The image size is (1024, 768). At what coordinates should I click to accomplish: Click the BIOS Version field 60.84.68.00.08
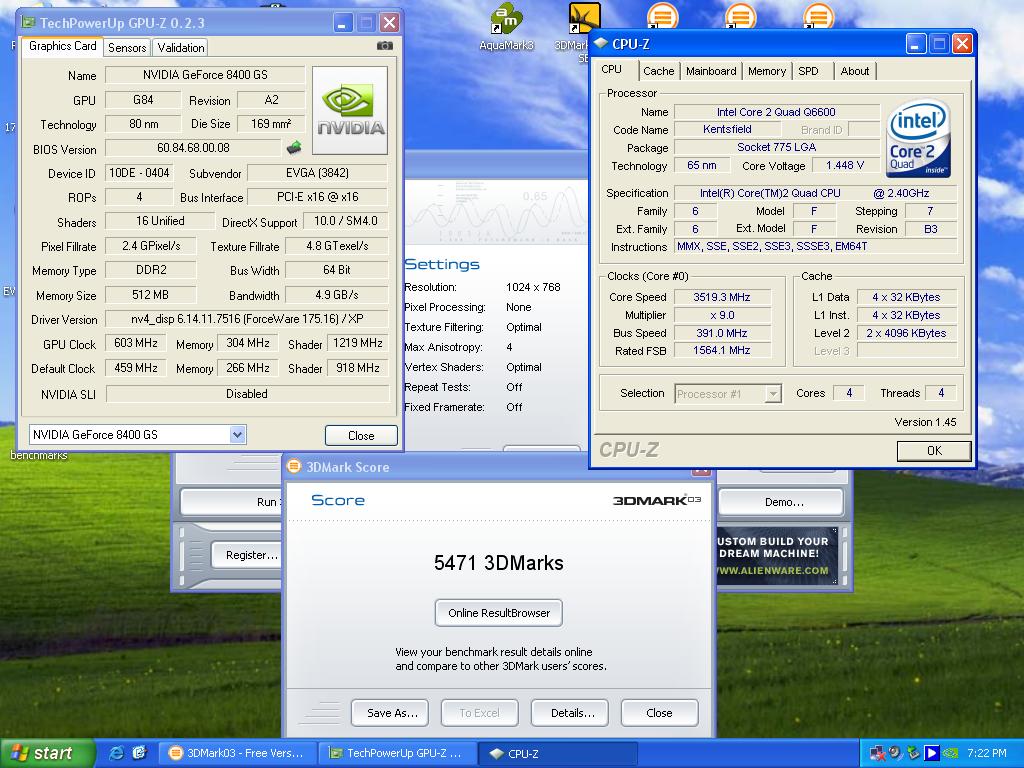click(193, 148)
